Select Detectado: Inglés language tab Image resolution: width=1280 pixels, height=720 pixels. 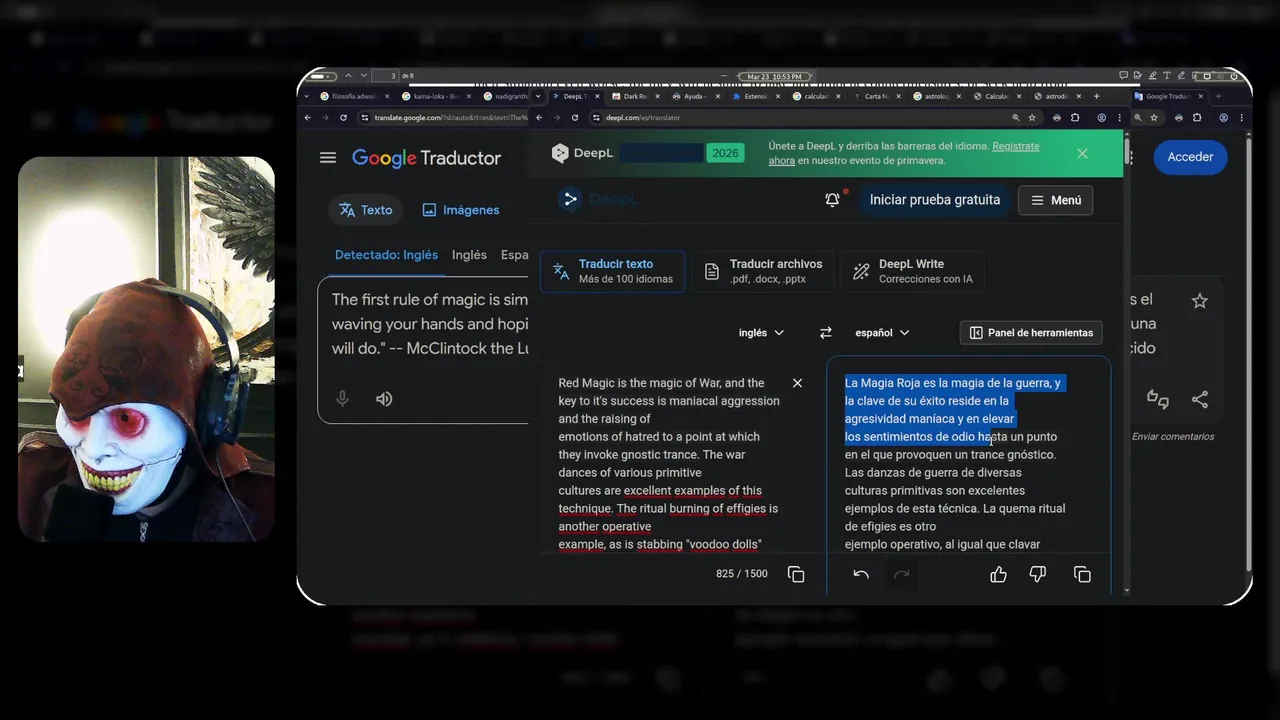[x=386, y=255]
